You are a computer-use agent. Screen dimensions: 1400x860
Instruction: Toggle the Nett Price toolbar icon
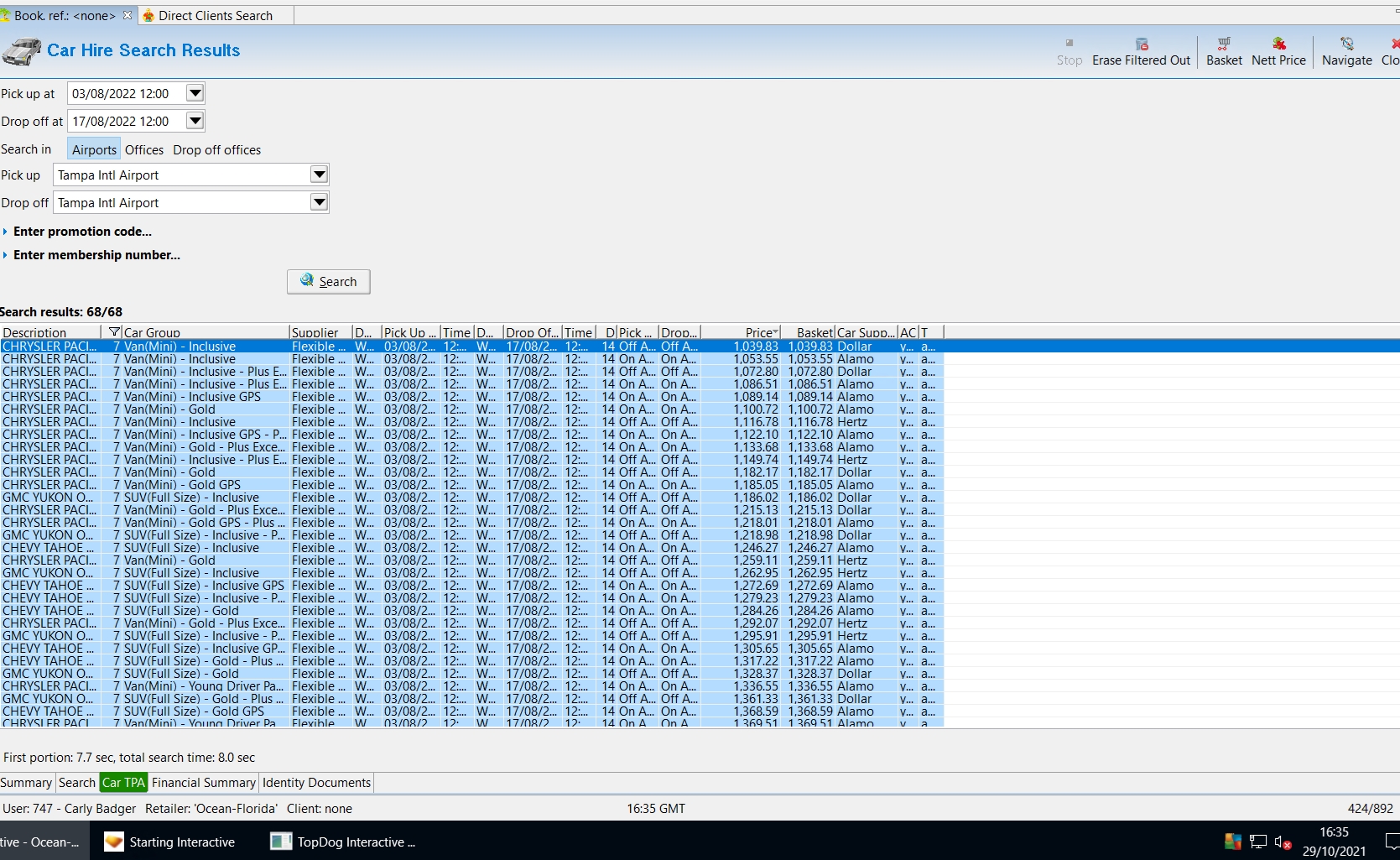[x=1278, y=52]
